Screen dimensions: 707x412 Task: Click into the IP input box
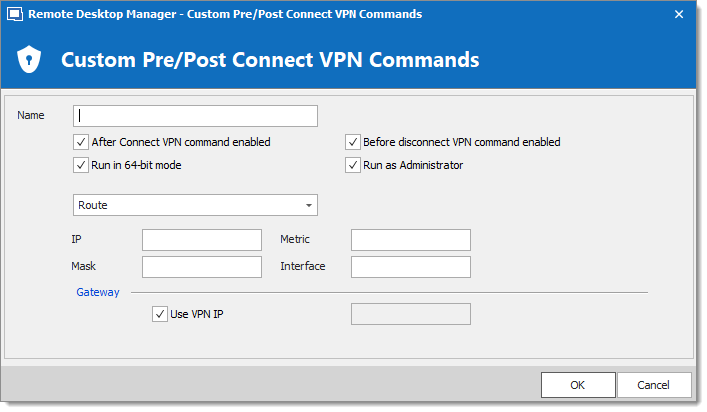tap(202, 240)
